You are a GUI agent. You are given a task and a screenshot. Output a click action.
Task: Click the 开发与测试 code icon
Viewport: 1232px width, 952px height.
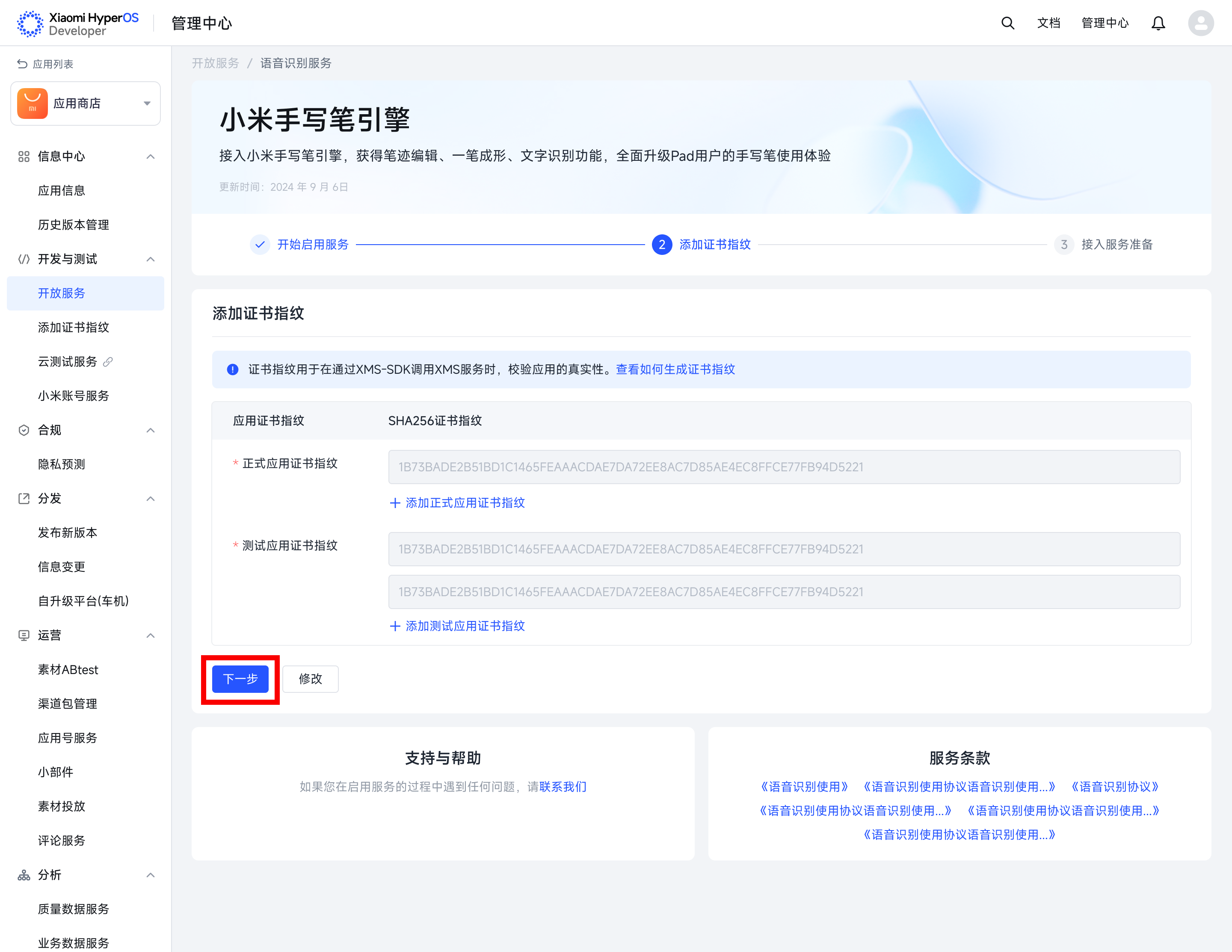(24, 259)
